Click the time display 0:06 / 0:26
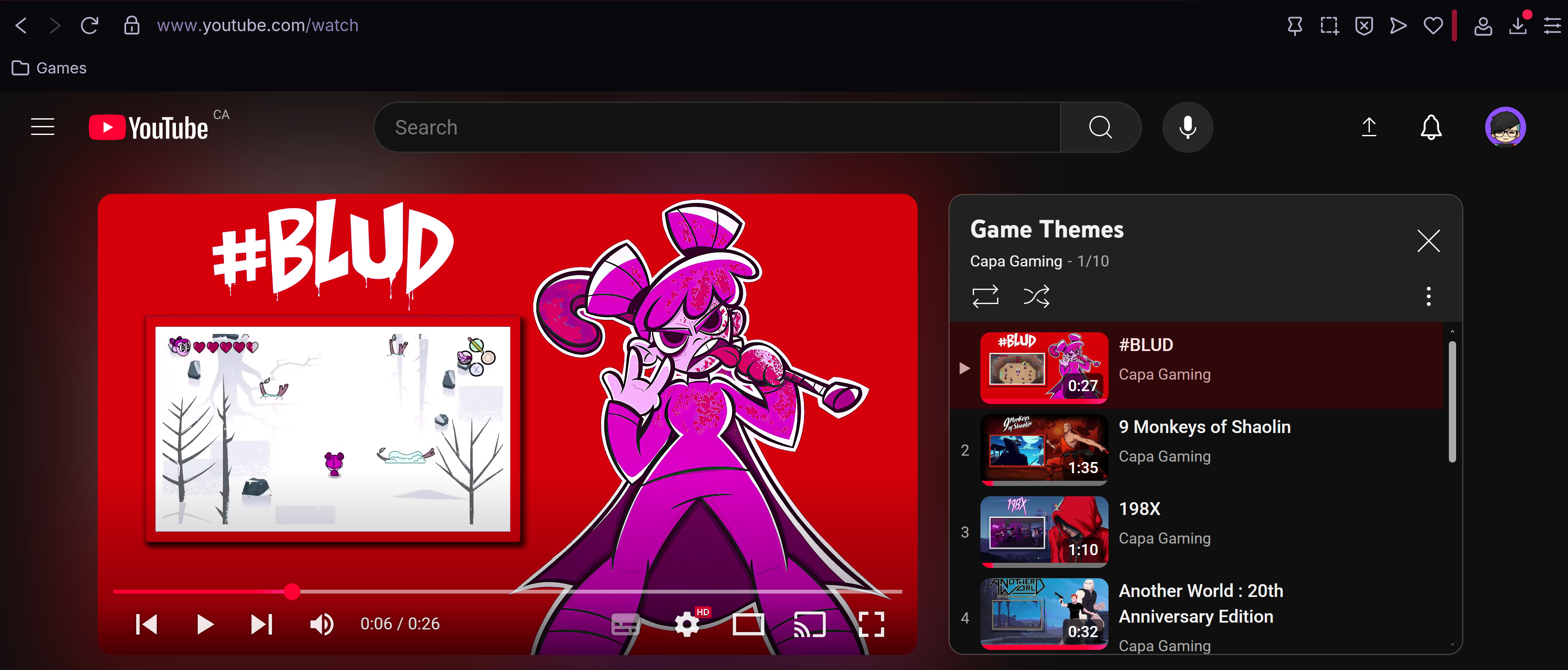Viewport: 1568px width, 670px height. coord(400,624)
